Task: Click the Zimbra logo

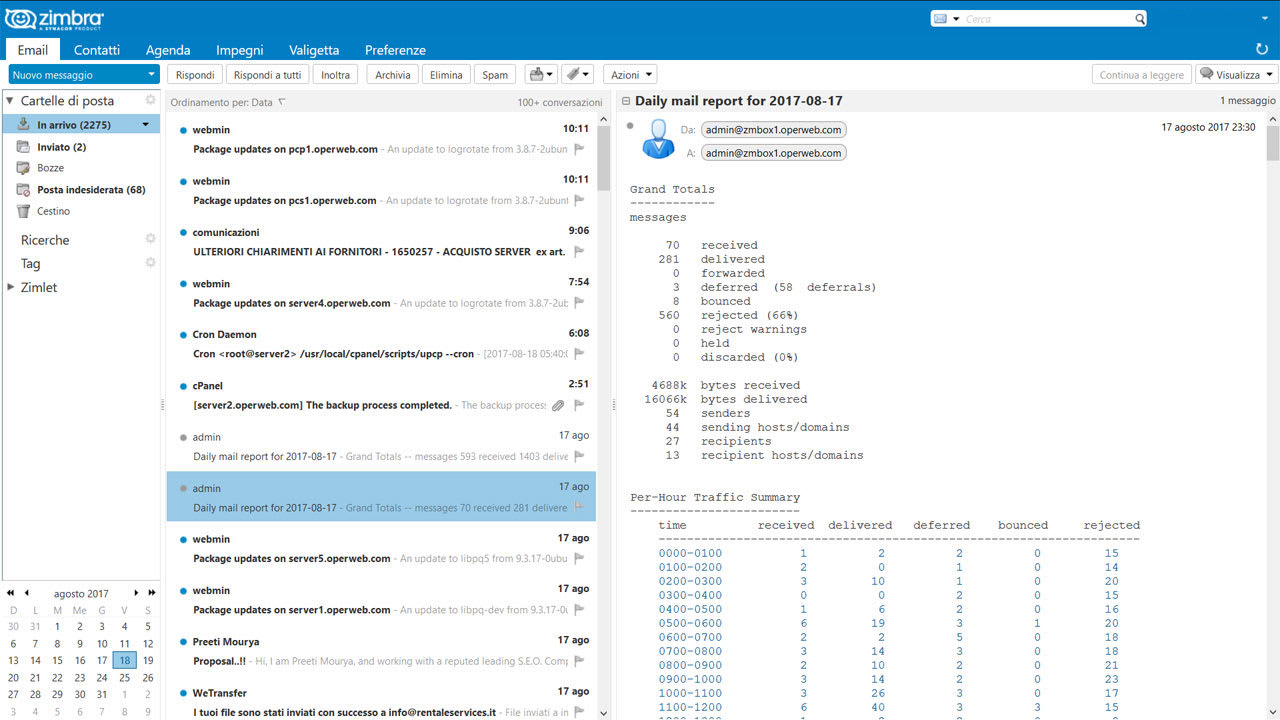Action: click(x=54, y=19)
